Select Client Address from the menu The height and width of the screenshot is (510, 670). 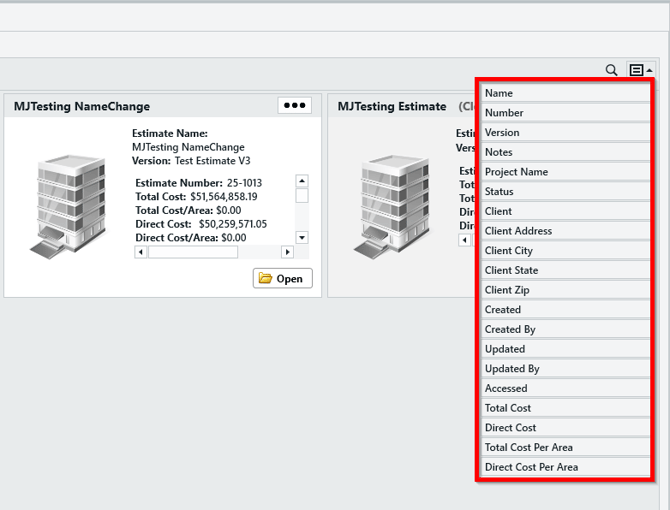pyautogui.click(x=565, y=231)
